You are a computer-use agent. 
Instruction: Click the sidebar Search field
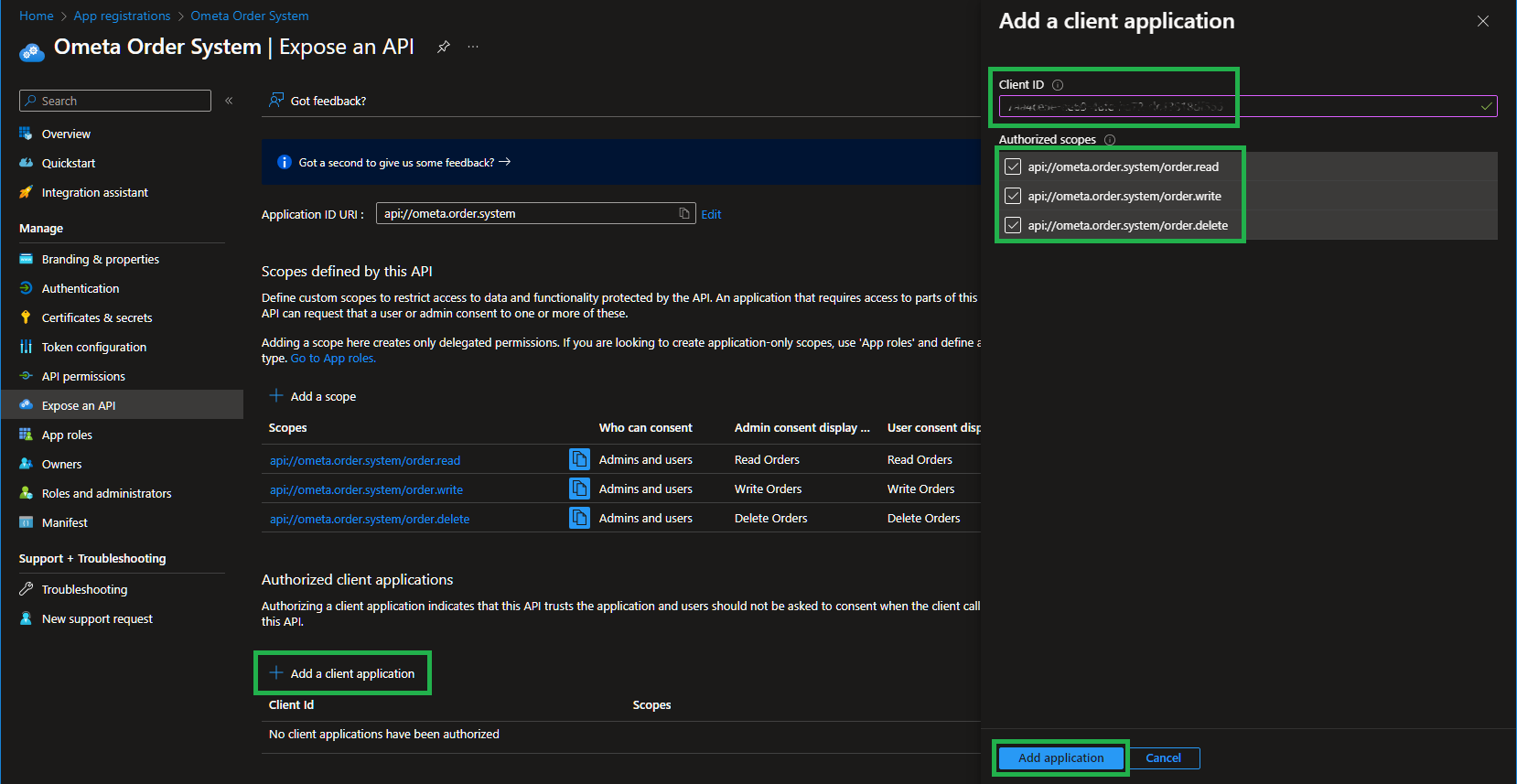tap(115, 101)
